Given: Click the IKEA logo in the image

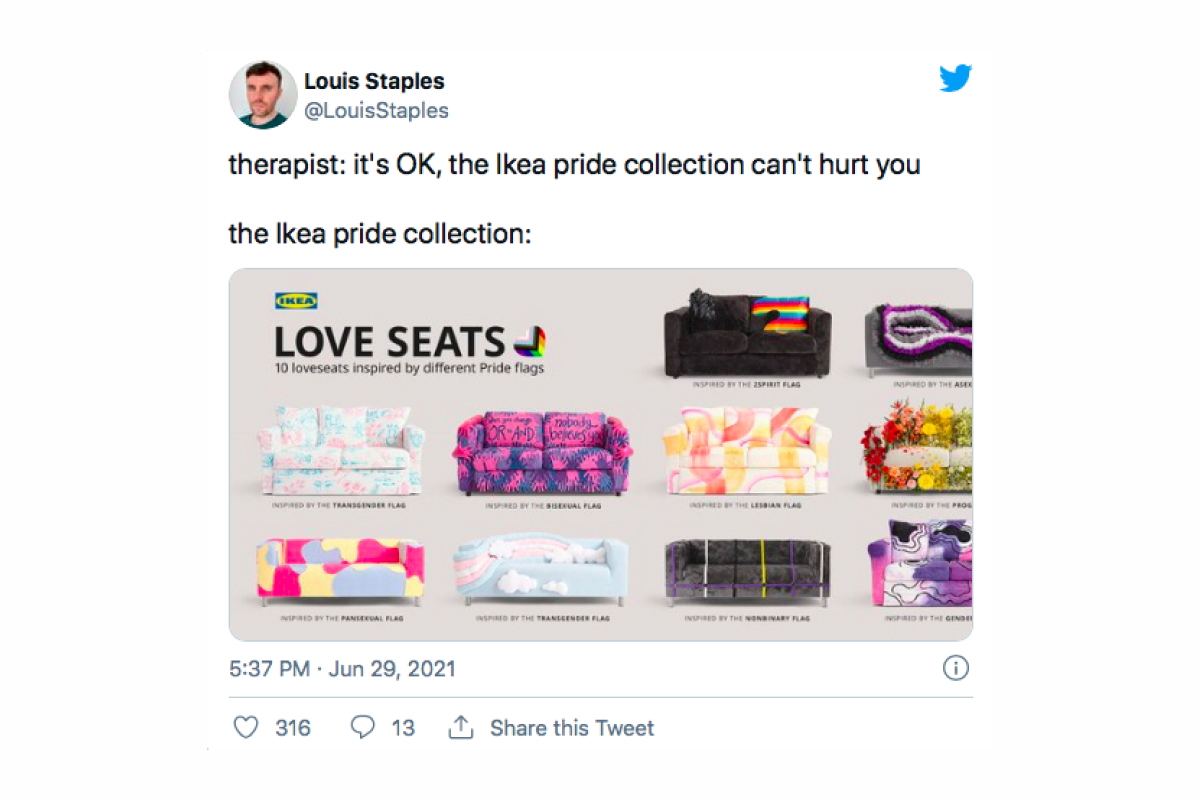Looking at the screenshot, I should click(x=296, y=300).
